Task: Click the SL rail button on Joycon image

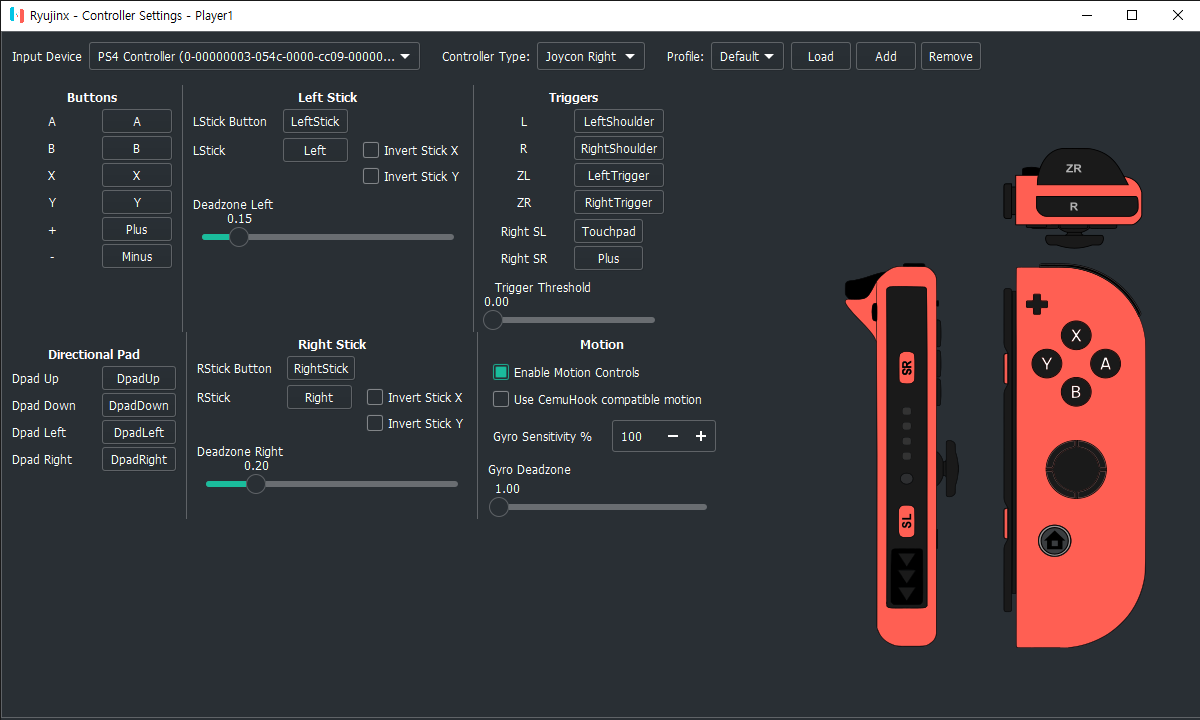Action: 907,521
